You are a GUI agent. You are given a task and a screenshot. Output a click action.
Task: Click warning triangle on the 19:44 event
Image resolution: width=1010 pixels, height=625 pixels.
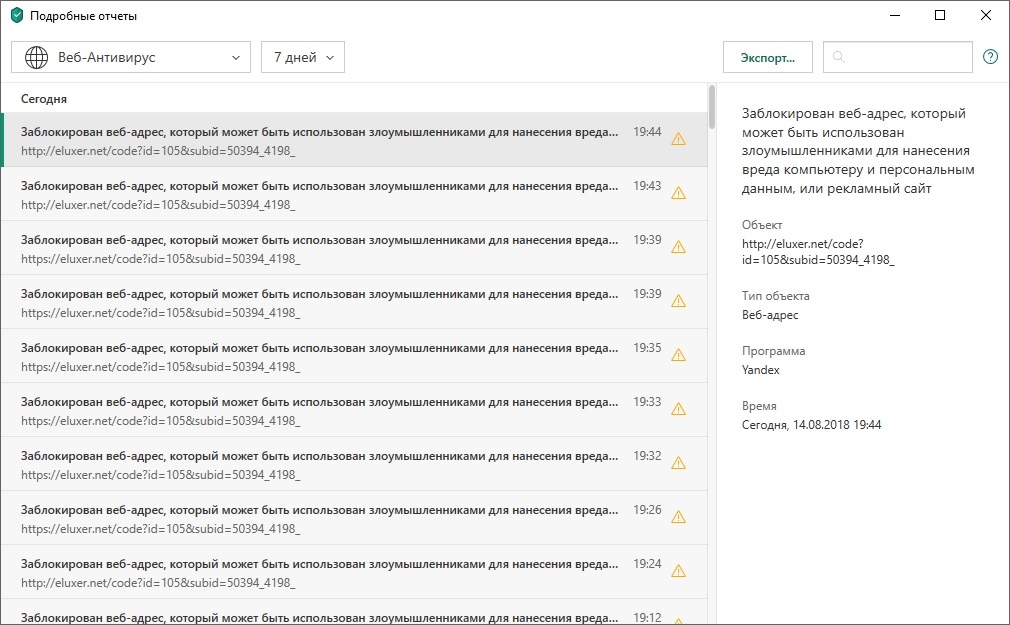tap(678, 139)
